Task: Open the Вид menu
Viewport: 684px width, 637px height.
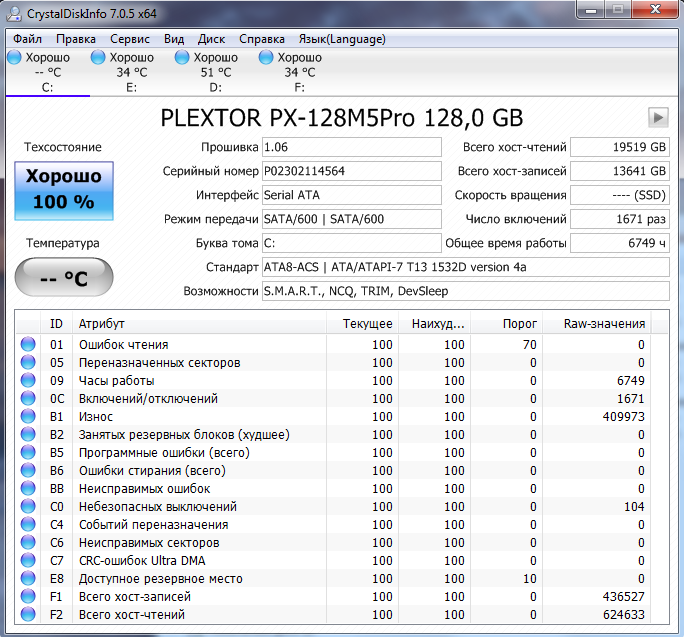Action: click(x=174, y=39)
